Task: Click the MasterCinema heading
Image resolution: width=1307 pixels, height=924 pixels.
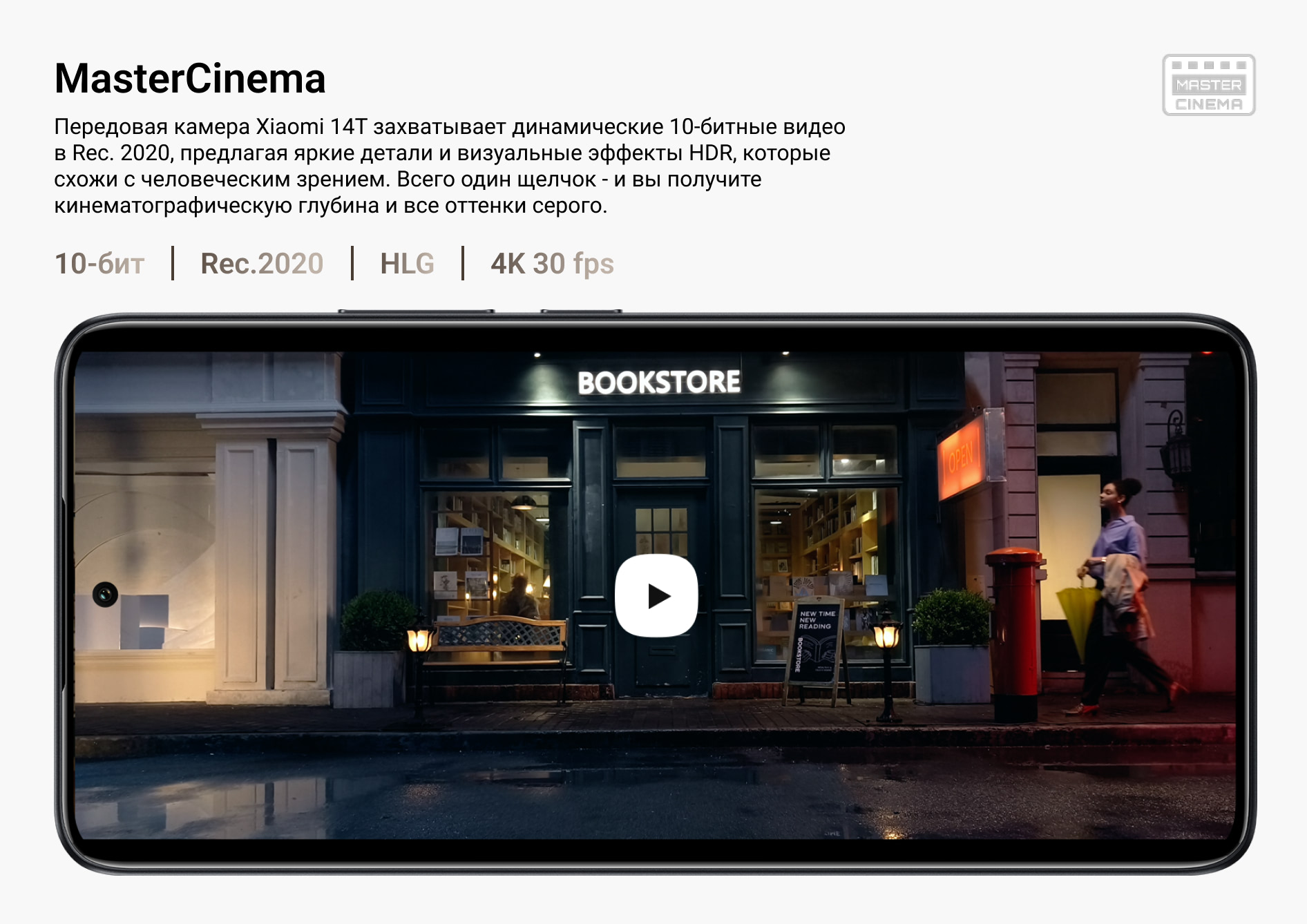Action: coord(190,79)
